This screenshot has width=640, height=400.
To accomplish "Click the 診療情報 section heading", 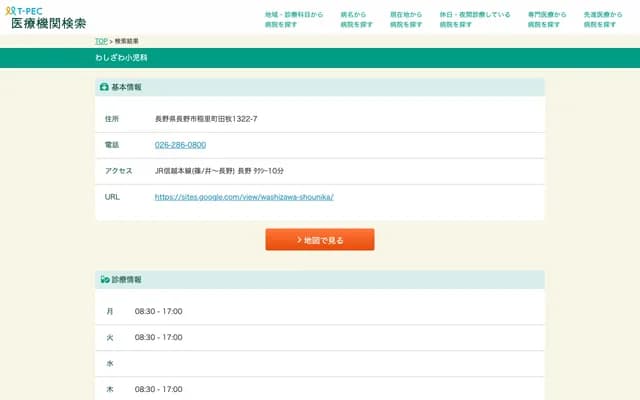I will click(x=127, y=280).
